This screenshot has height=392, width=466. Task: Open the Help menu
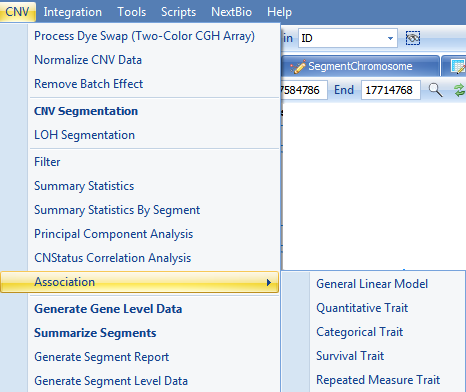[279, 12]
